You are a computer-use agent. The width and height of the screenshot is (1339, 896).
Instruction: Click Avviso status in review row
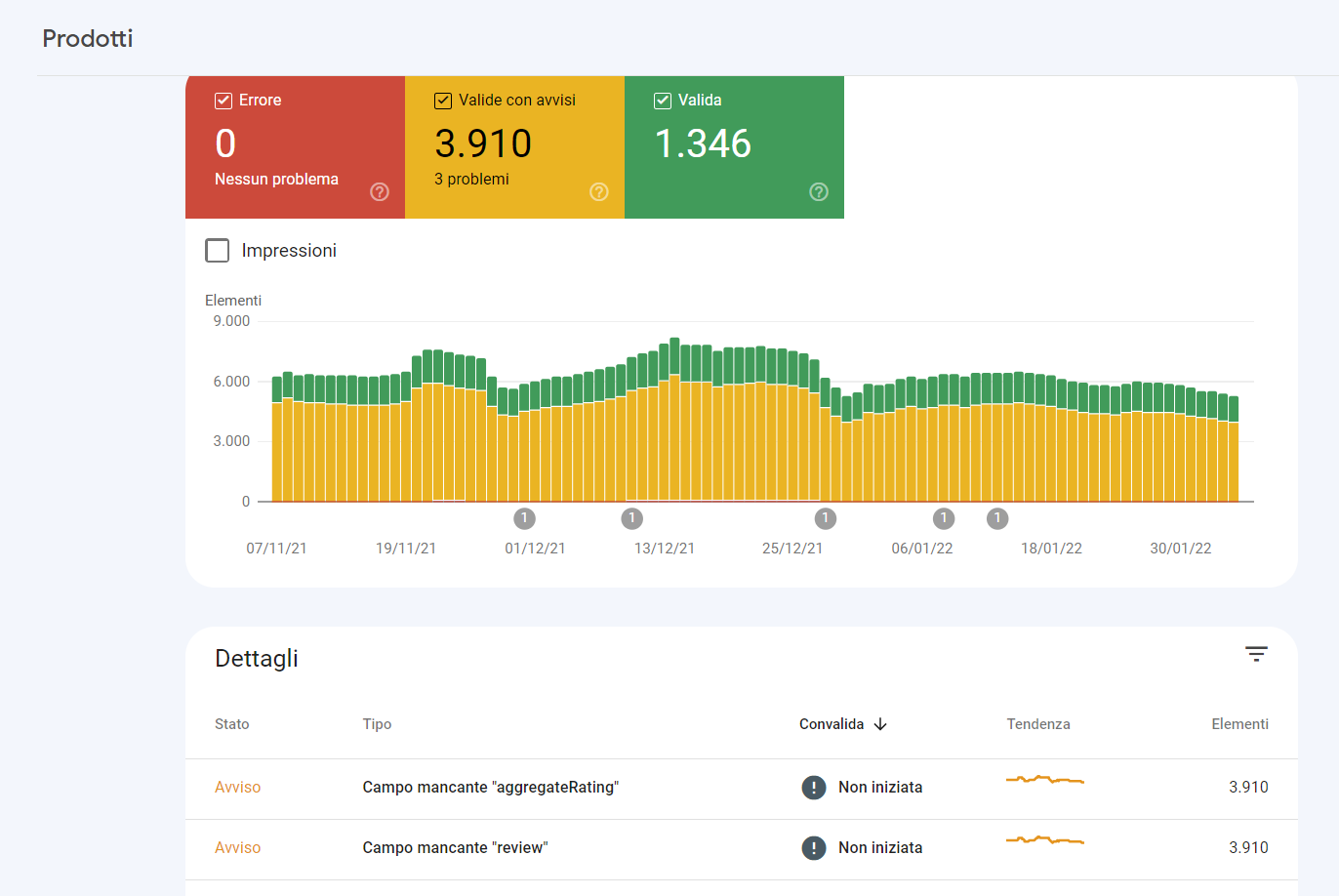(x=238, y=848)
